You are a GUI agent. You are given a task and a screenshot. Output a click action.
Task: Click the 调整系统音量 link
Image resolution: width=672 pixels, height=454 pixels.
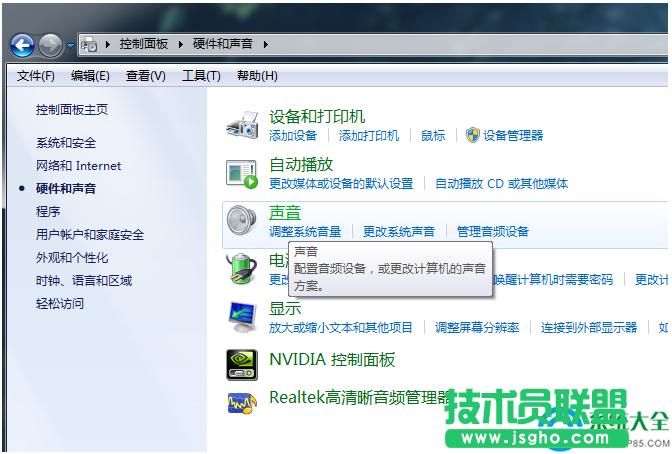(x=305, y=232)
